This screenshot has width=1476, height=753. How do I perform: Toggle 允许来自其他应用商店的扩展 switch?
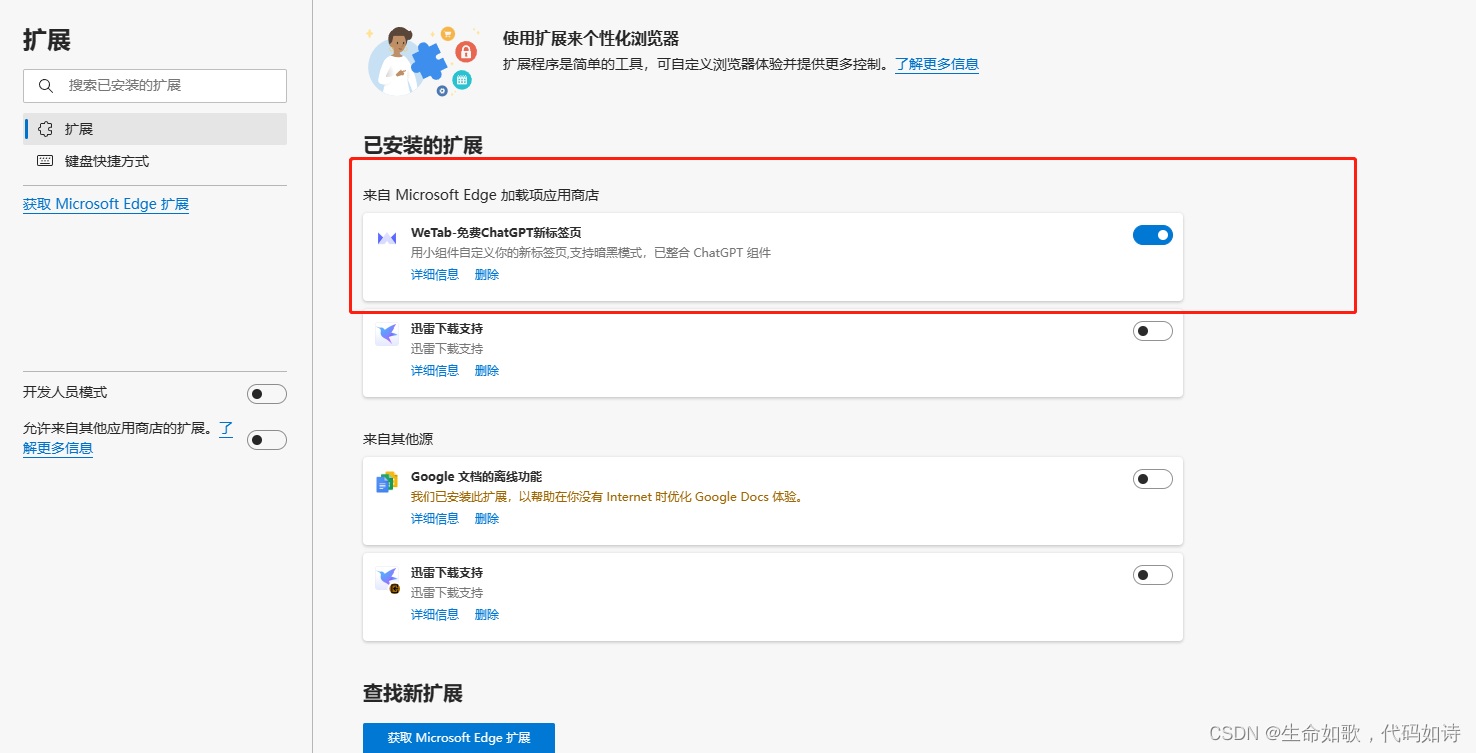[x=267, y=440]
